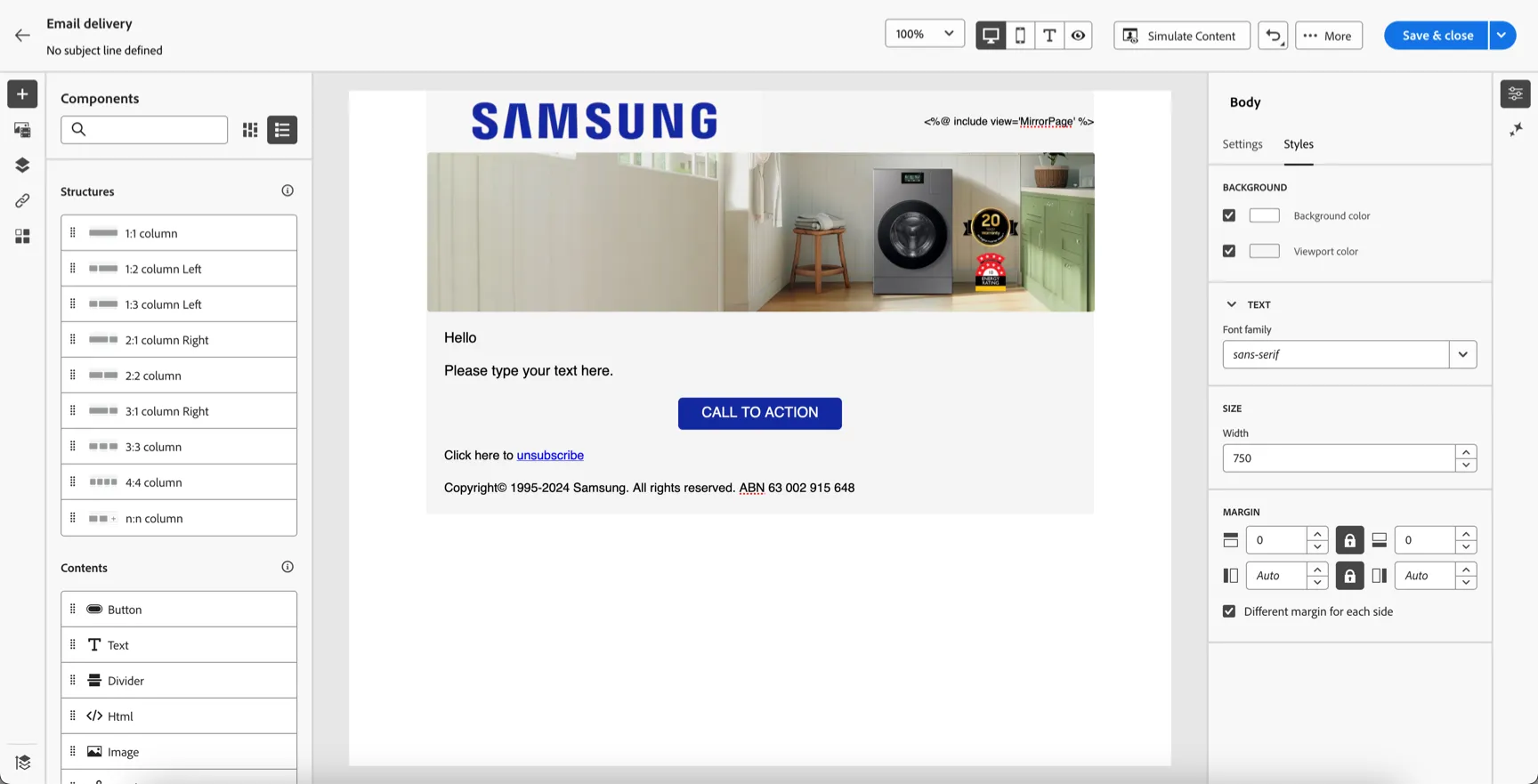The width and height of the screenshot is (1538, 784).
Task: Click the undo button in the toolbar
Action: (1273, 36)
